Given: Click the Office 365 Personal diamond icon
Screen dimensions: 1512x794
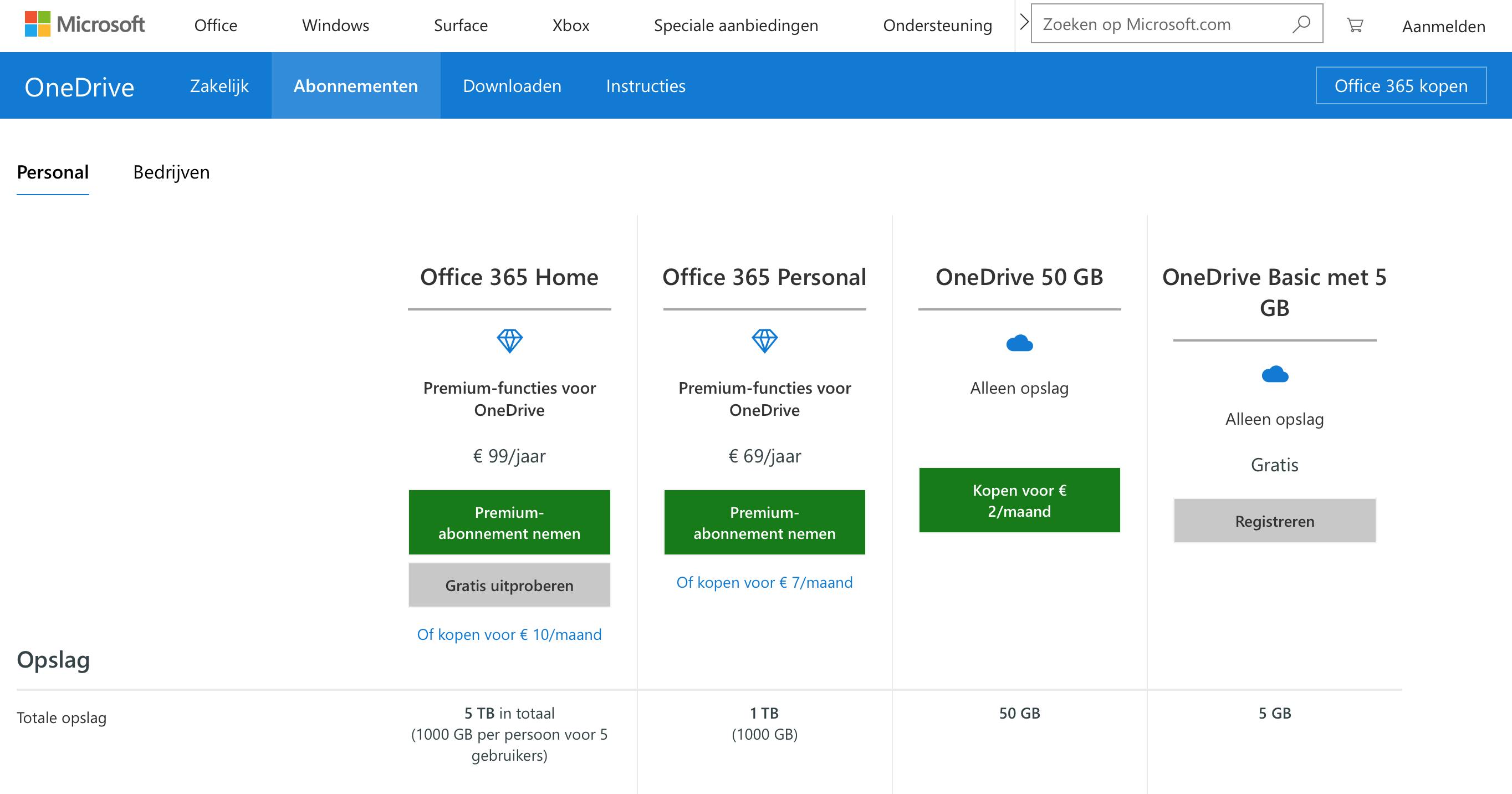Looking at the screenshot, I should tap(764, 340).
